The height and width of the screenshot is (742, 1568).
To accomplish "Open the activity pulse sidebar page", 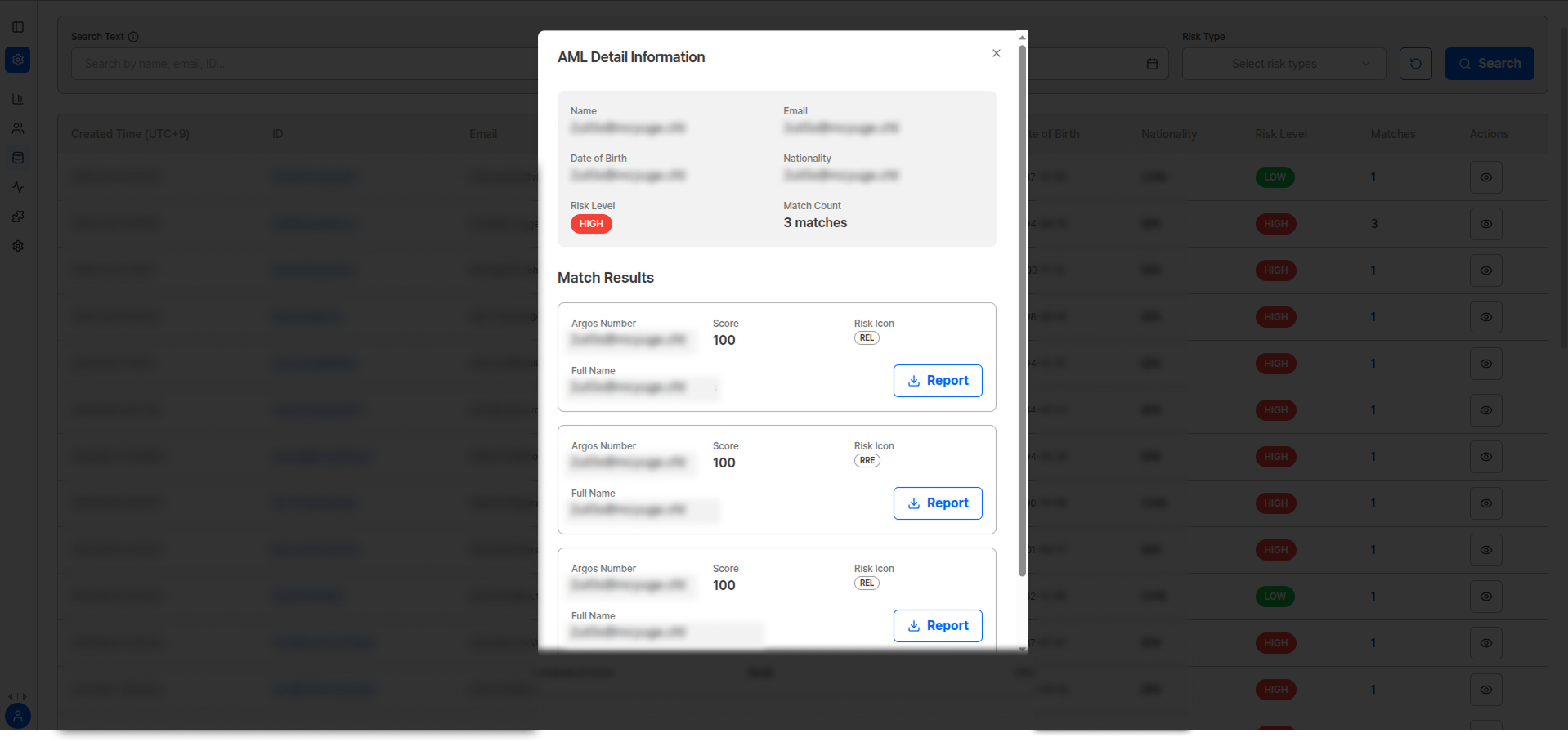I will coord(18,187).
